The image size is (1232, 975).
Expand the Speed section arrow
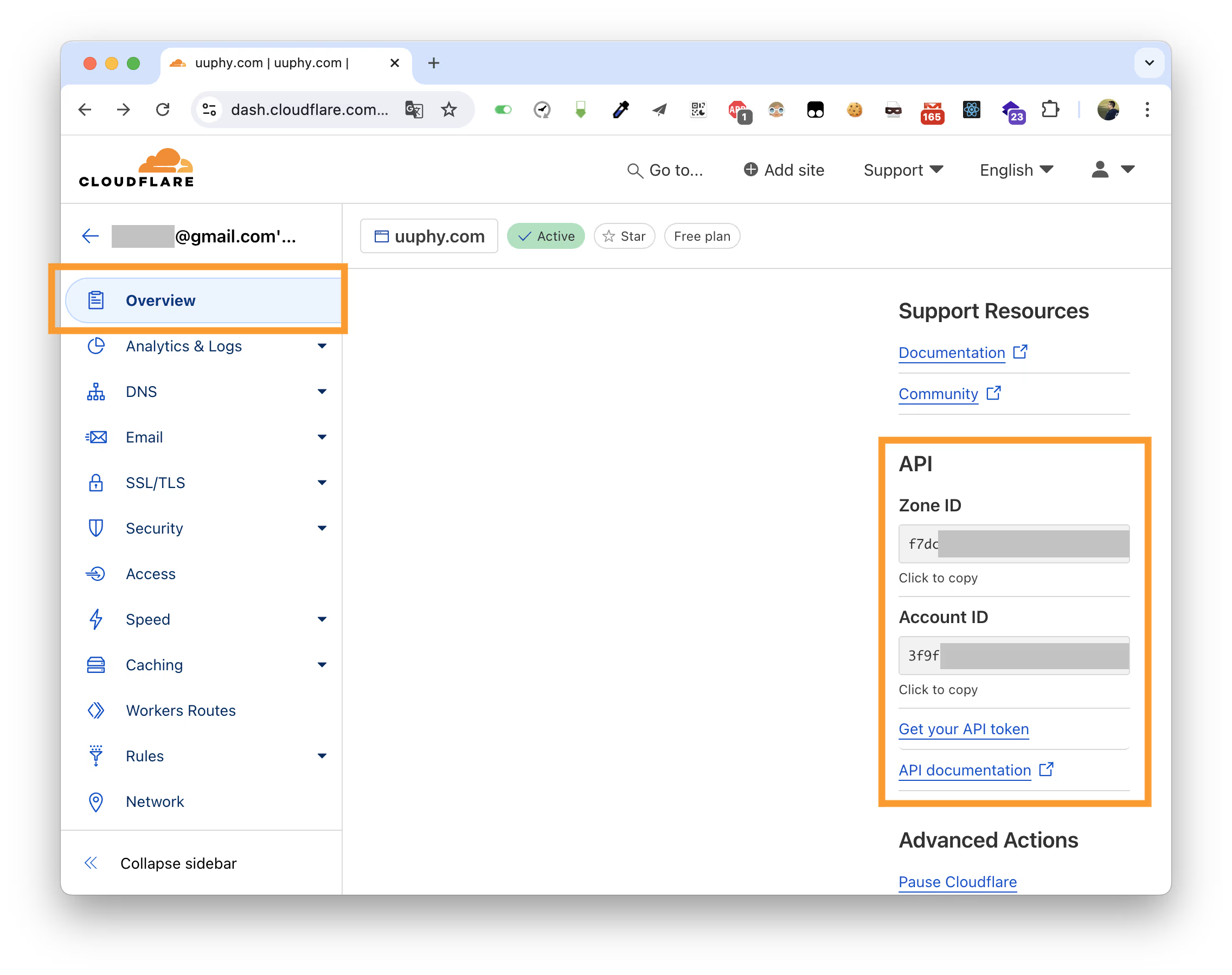point(322,619)
